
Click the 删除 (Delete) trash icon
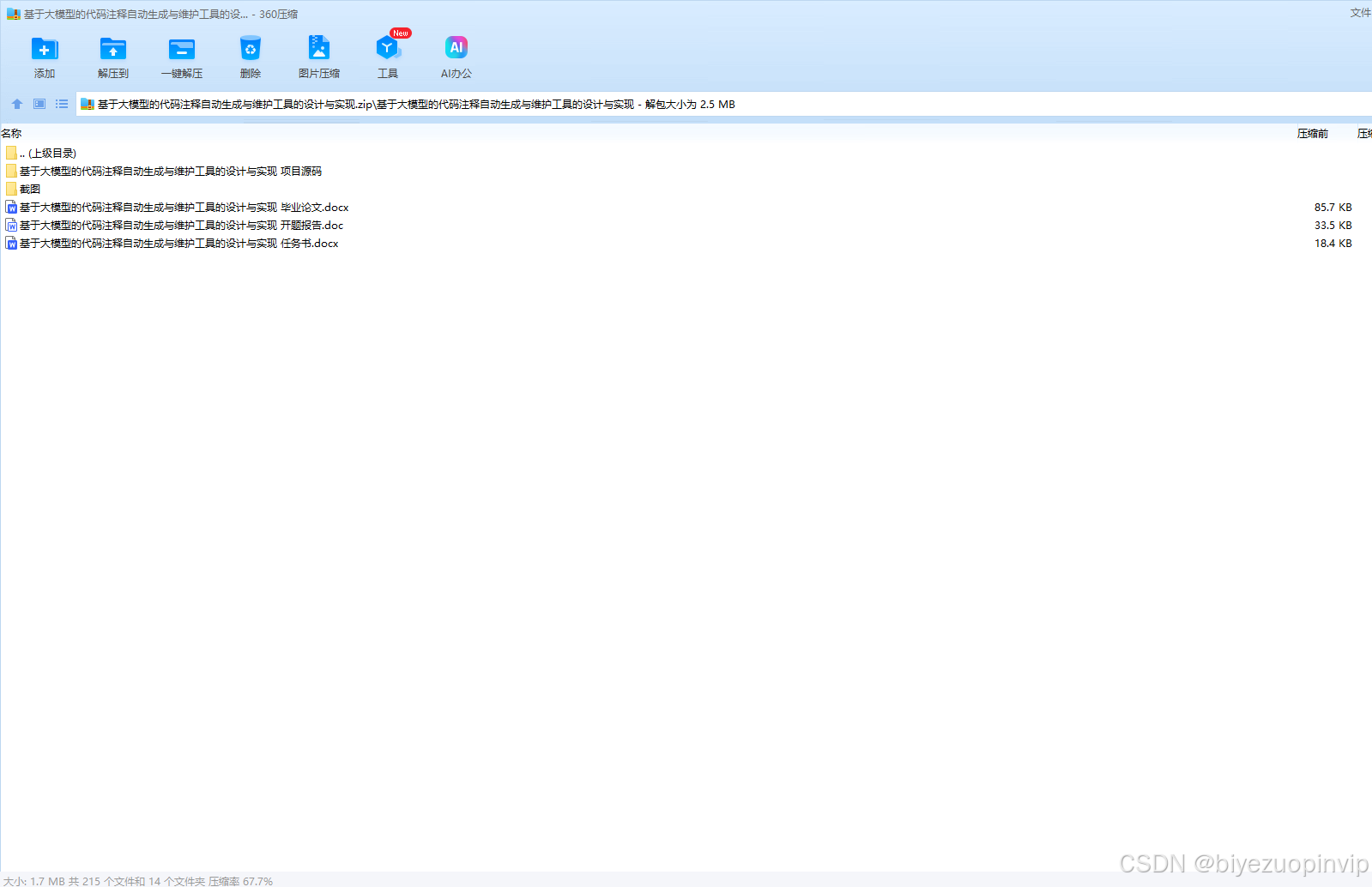coord(251,49)
